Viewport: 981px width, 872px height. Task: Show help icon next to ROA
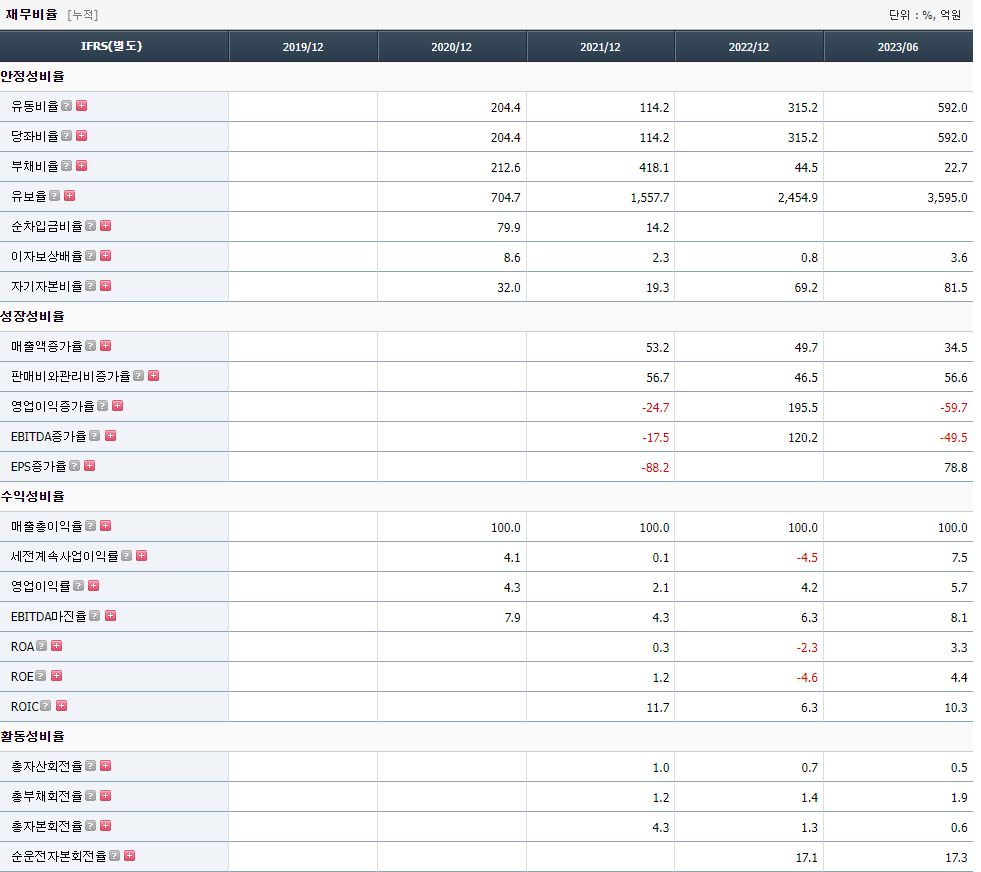coord(41,646)
